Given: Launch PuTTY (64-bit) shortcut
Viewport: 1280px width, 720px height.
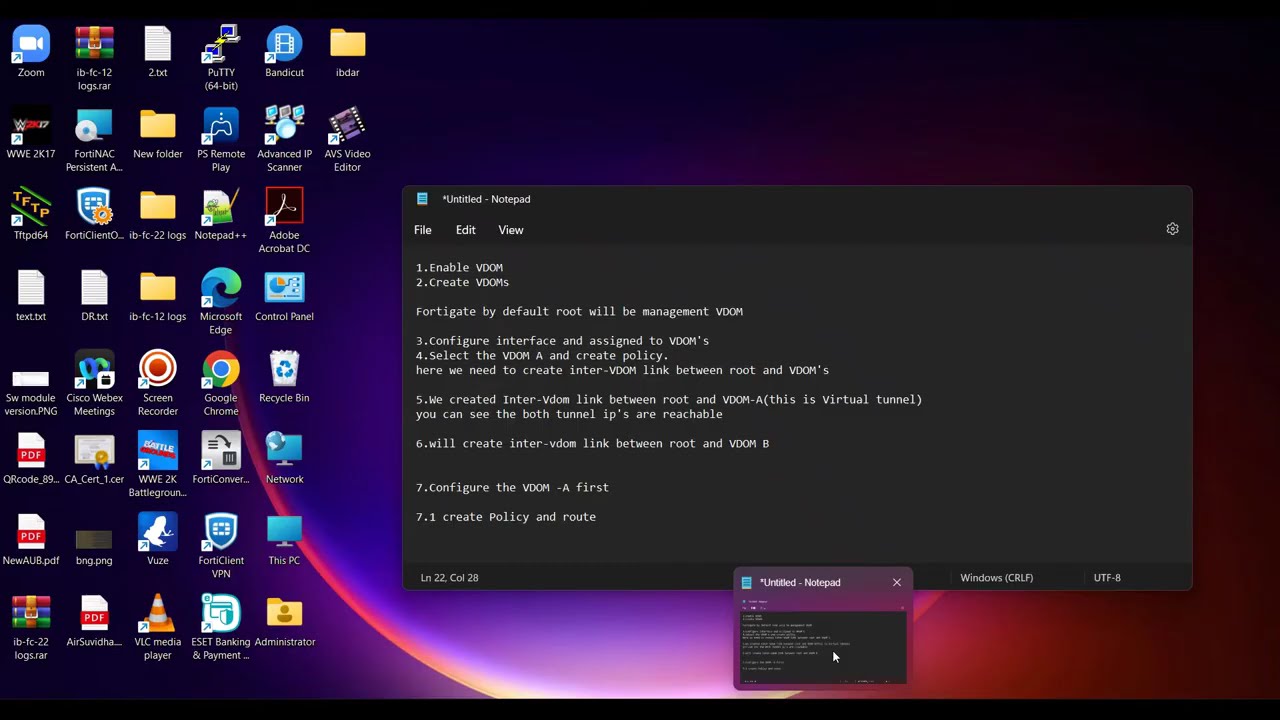Looking at the screenshot, I should [x=221, y=59].
